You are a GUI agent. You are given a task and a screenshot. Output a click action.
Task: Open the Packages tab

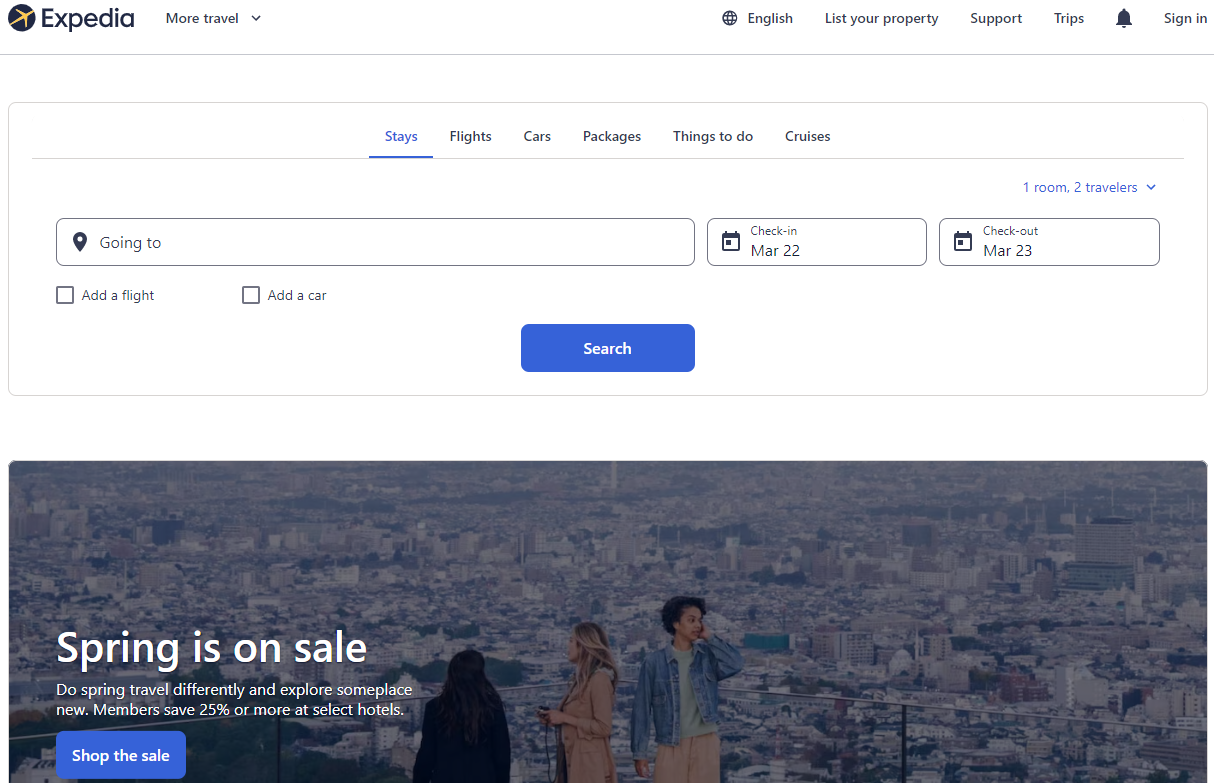click(612, 136)
